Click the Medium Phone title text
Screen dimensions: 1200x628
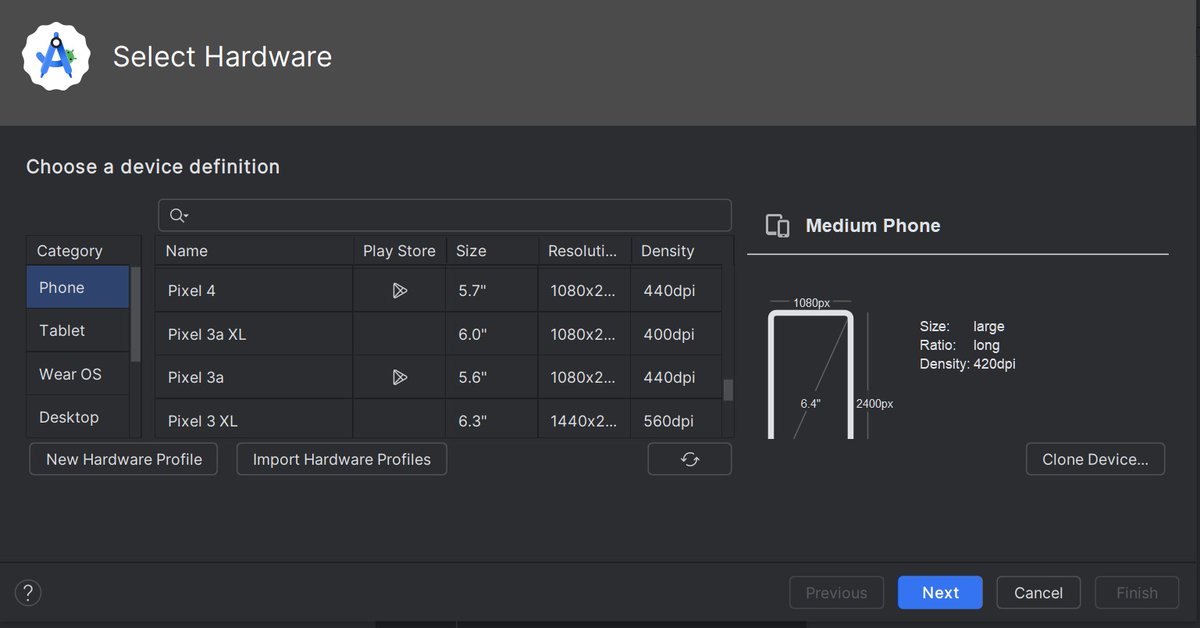873,226
